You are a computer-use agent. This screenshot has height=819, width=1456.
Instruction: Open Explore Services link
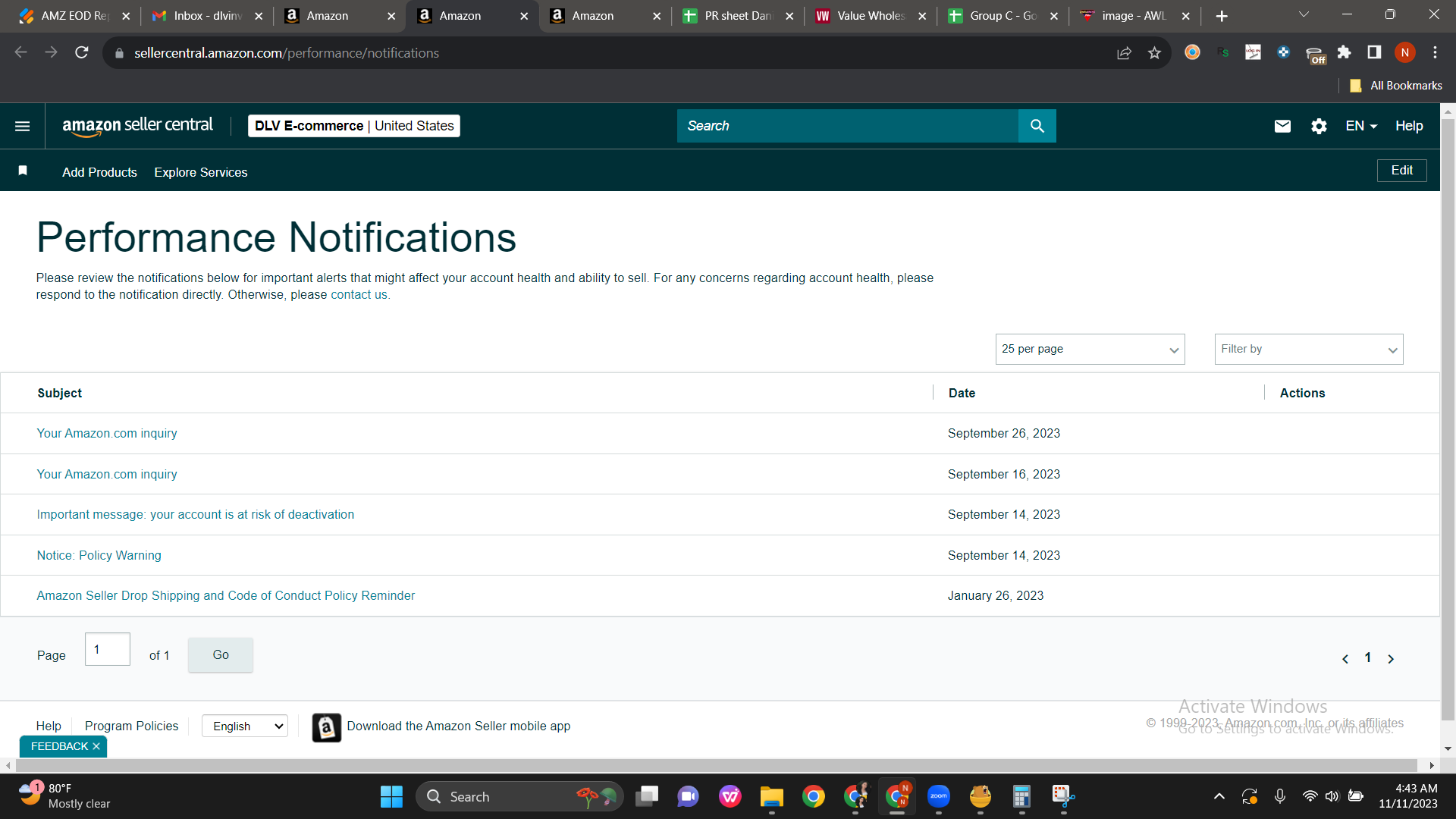[201, 172]
